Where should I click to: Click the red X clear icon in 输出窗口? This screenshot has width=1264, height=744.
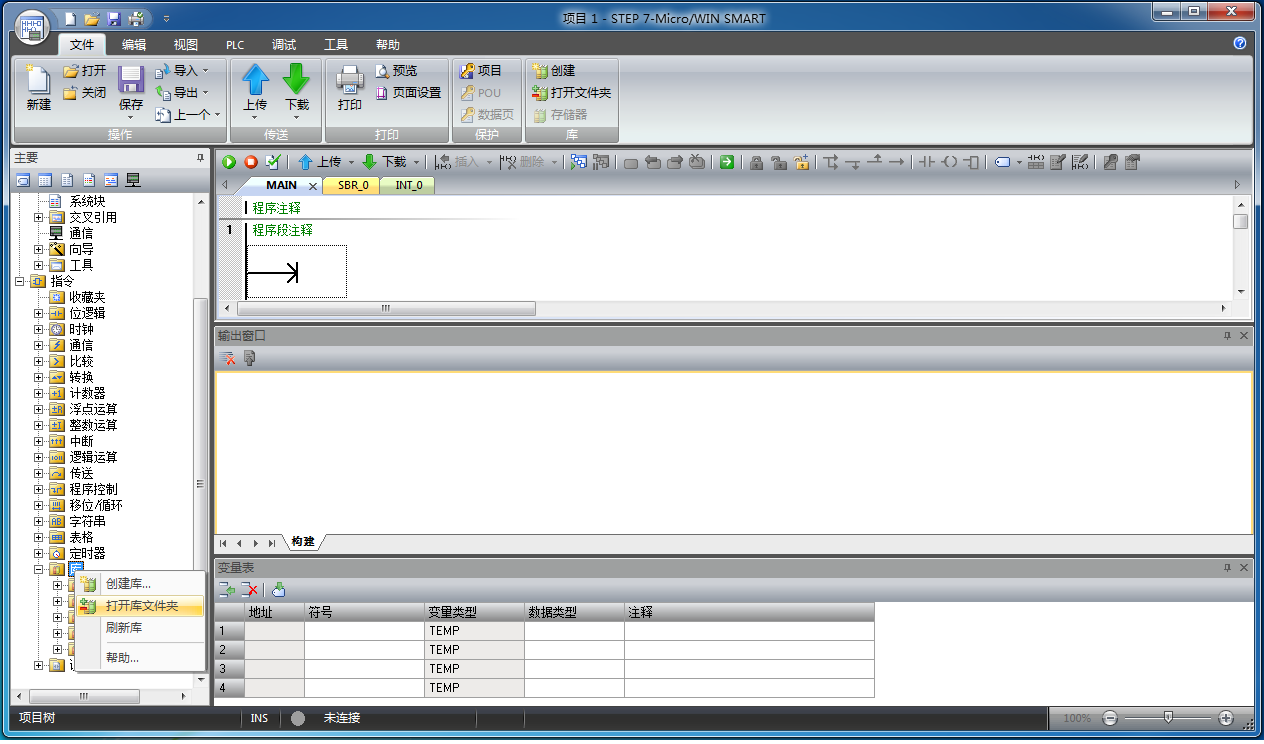click(x=229, y=358)
